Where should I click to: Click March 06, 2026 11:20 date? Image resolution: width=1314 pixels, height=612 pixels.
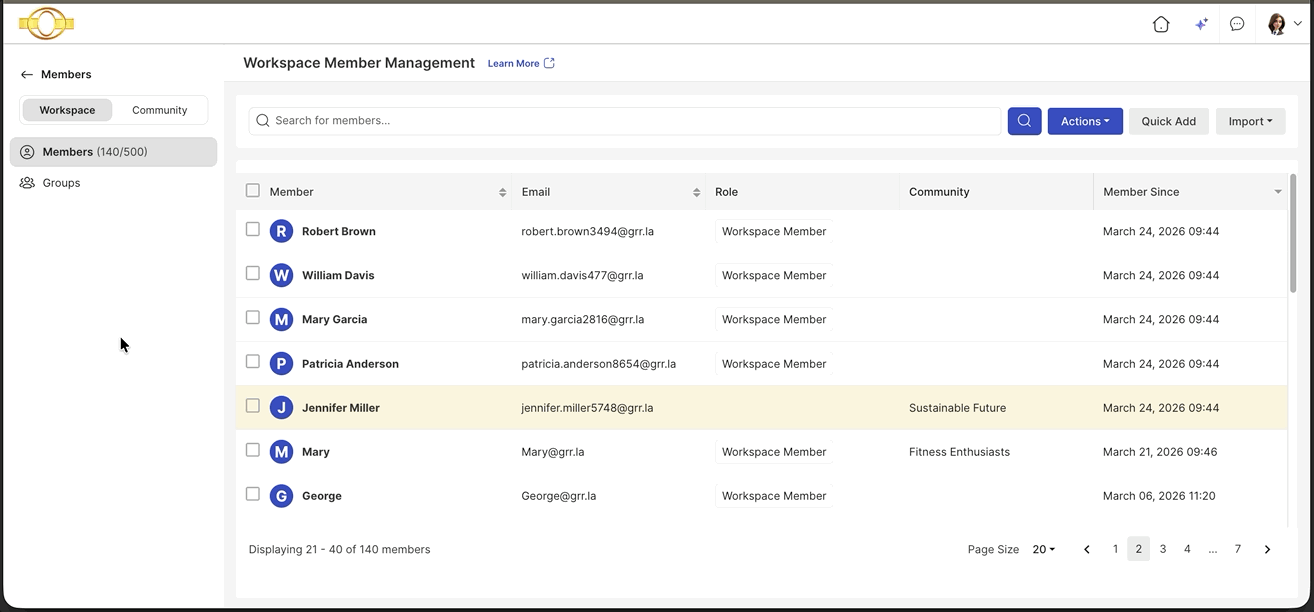pos(1159,496)
